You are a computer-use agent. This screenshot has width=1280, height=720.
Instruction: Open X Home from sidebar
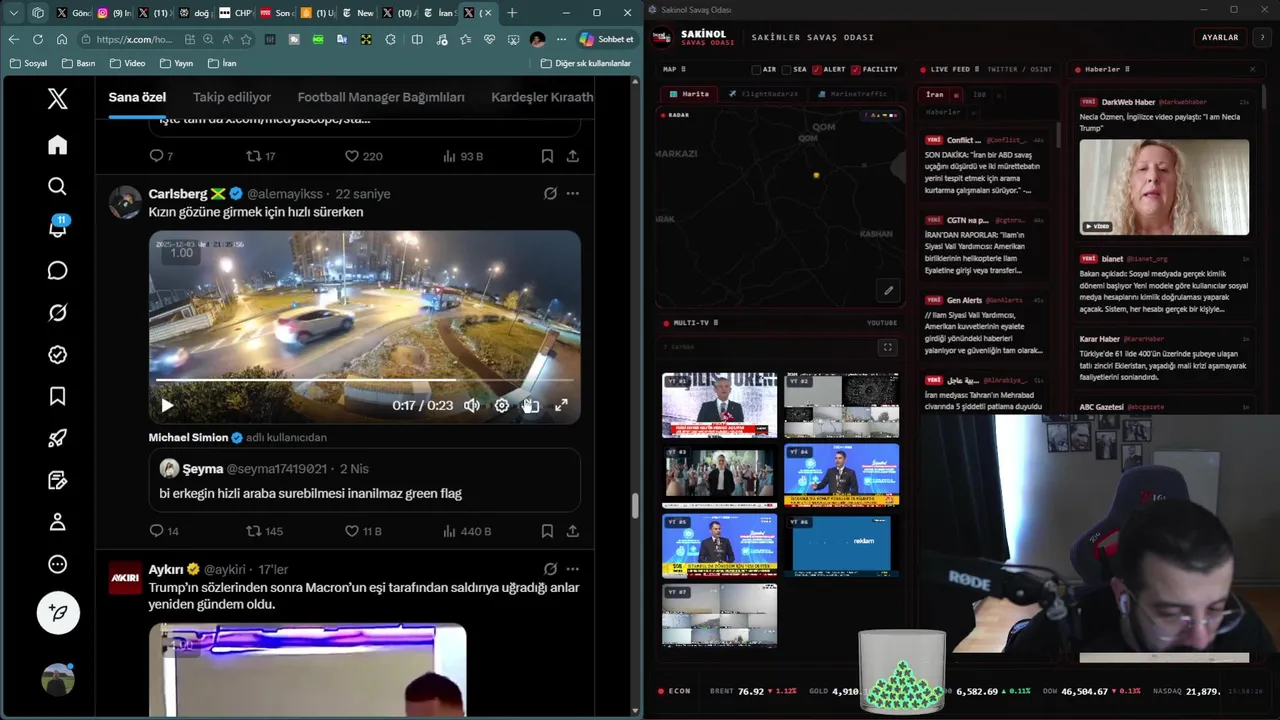pos(57,145)
